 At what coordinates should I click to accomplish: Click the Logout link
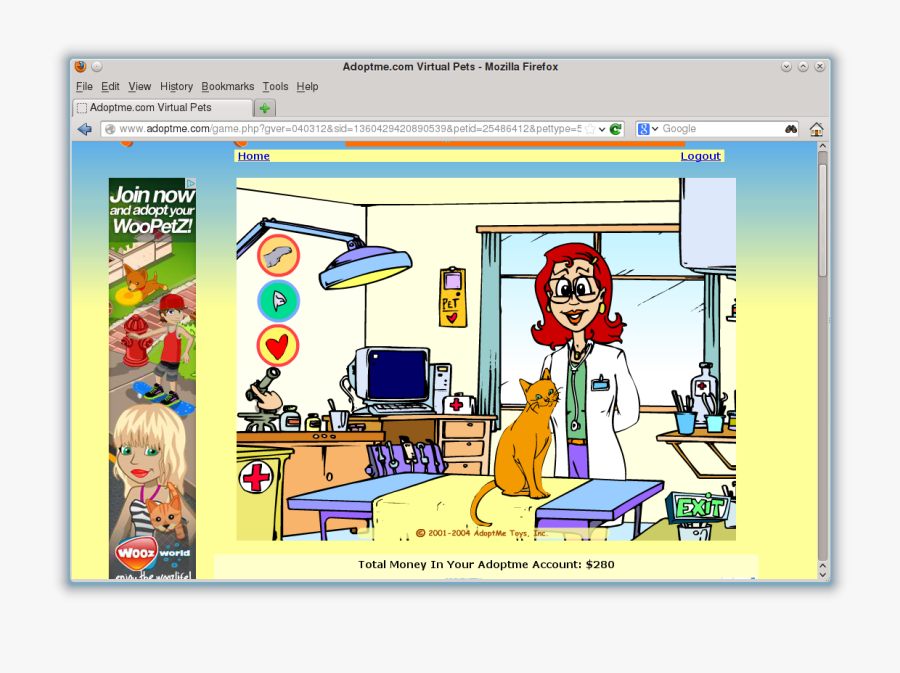click(x=700, y=156)
